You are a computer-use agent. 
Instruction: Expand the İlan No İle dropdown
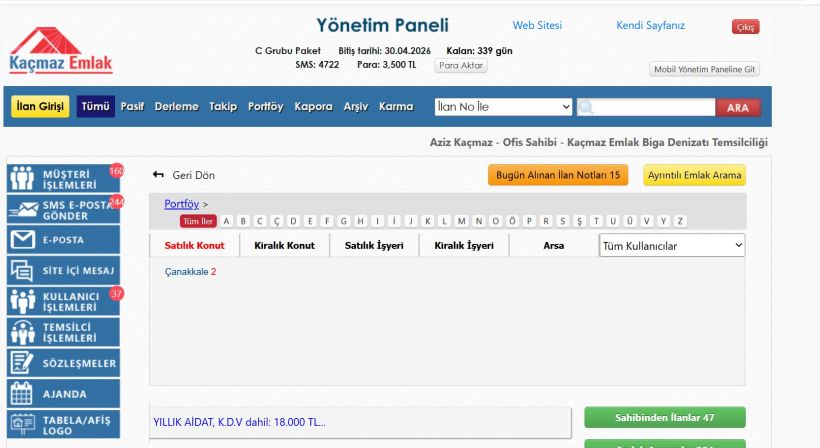tap(503, 107)
